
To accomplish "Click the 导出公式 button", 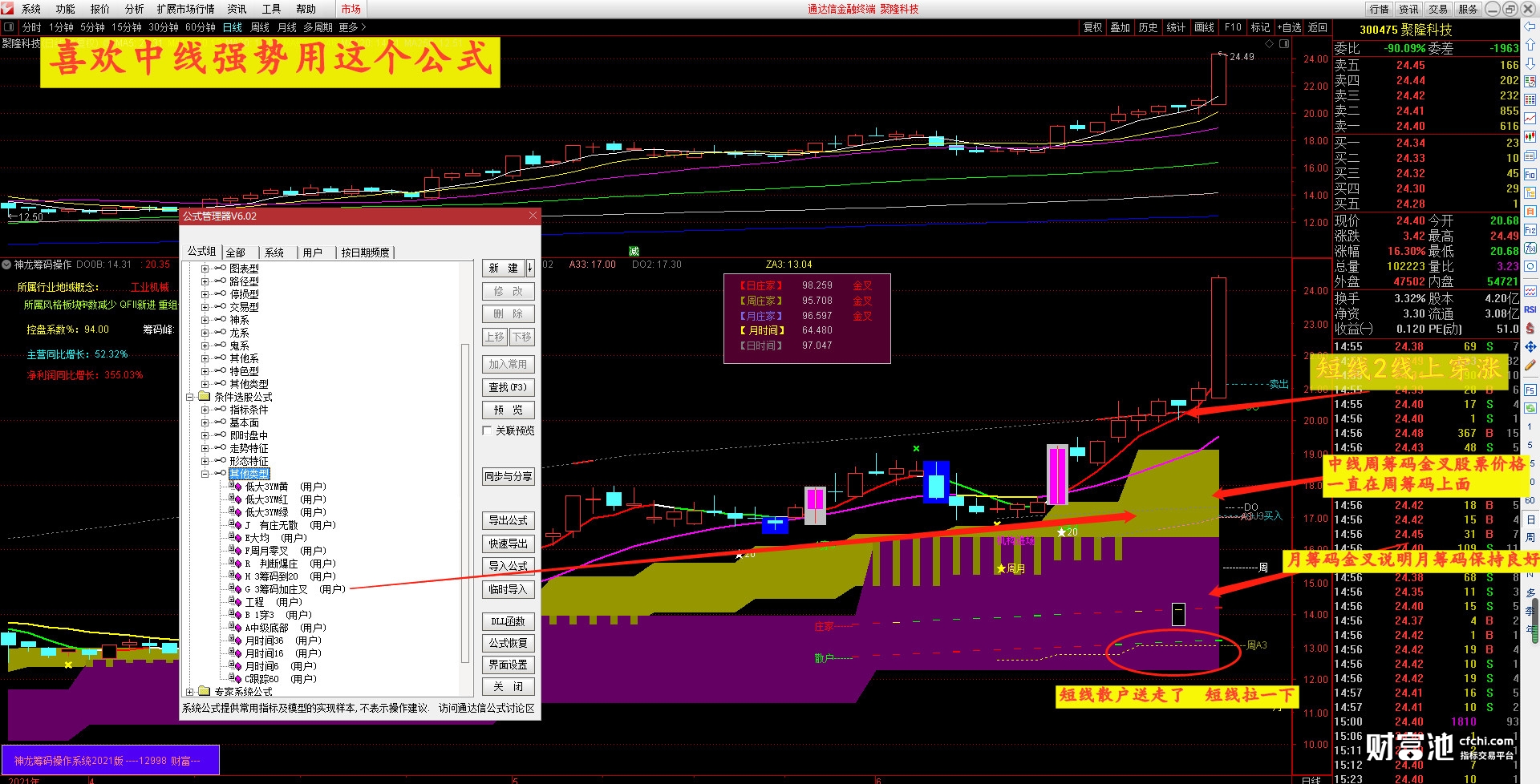I will pyautogui.click(x=509, y=520).
